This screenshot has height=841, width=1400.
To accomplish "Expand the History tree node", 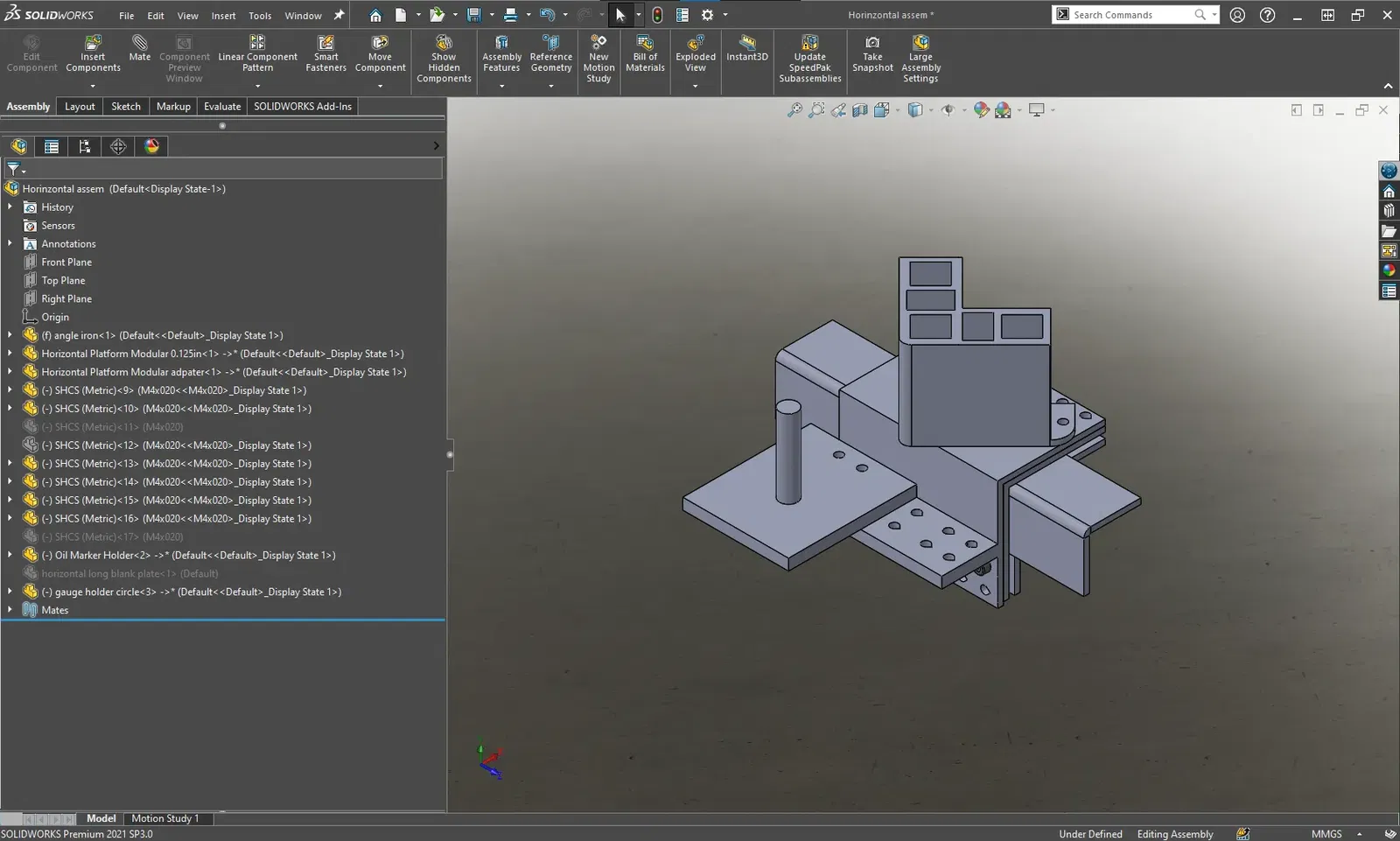I will pyautogui.click(x=10, y=207).
